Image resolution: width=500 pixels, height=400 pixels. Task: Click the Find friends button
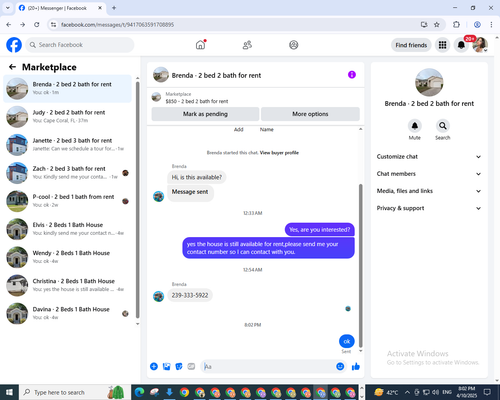(411, 45)
